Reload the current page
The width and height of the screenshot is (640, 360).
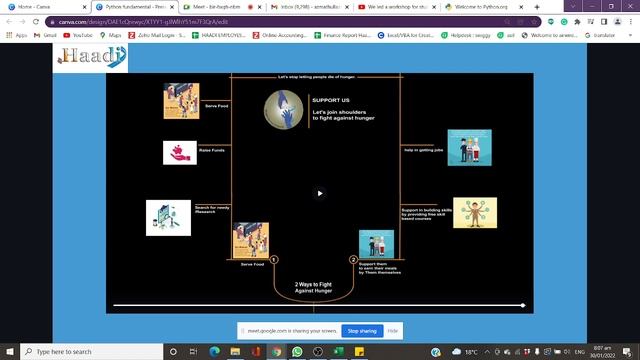[x=36, y=22]
